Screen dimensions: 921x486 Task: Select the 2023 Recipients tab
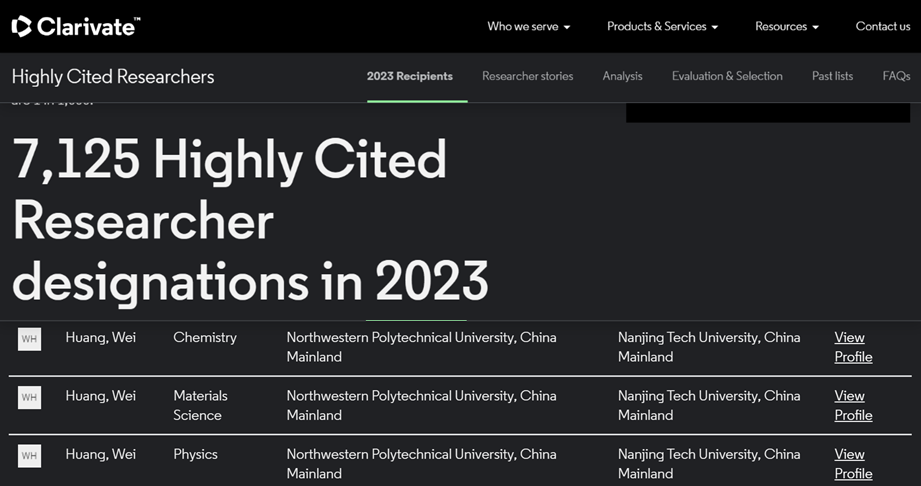point(409,76)
